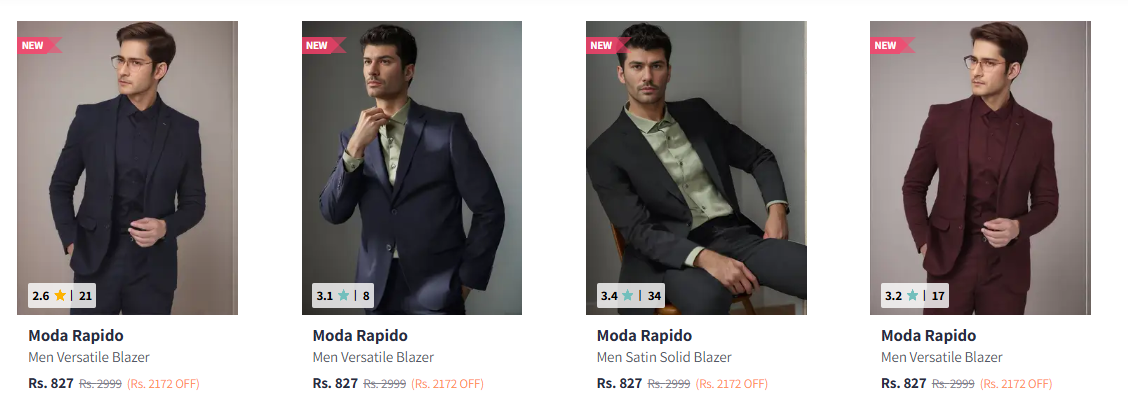Open Moda Rapido brand link of first product
This screenshot has width=1128, height=412.
point(76,336)
